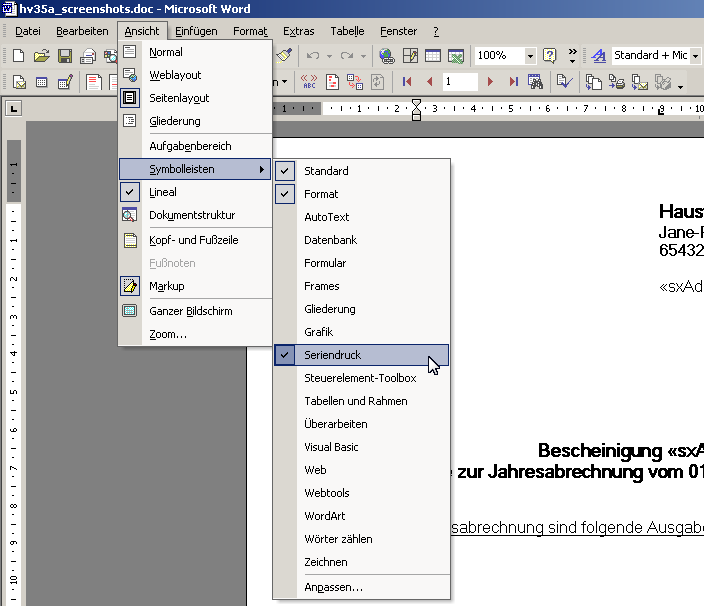Click the mail merge main document setup icon
Viewport: 704px width, 606px height.
pos(19,82)
